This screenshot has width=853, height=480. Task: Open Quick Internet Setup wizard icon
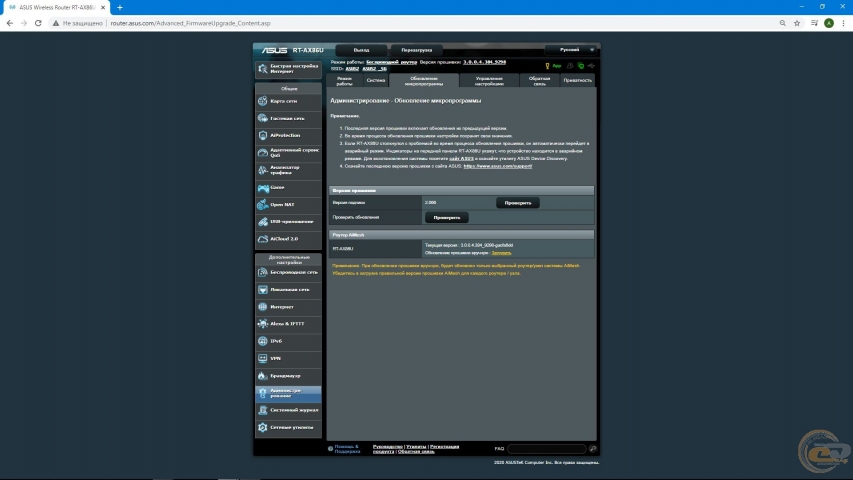pyautogui.click(x=263, y=69)
